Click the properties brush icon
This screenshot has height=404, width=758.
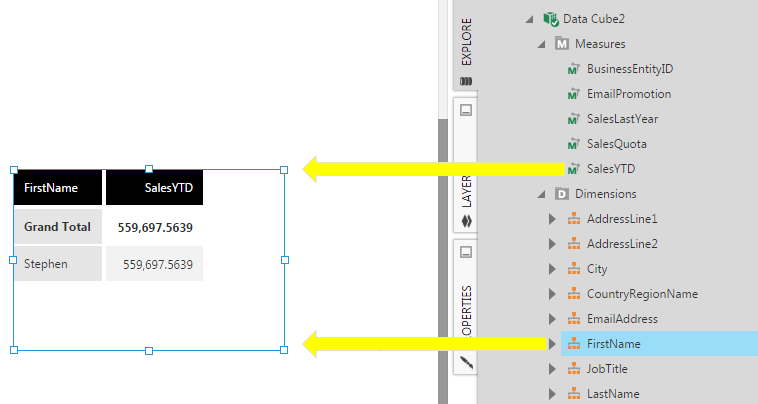coord(466,362)
